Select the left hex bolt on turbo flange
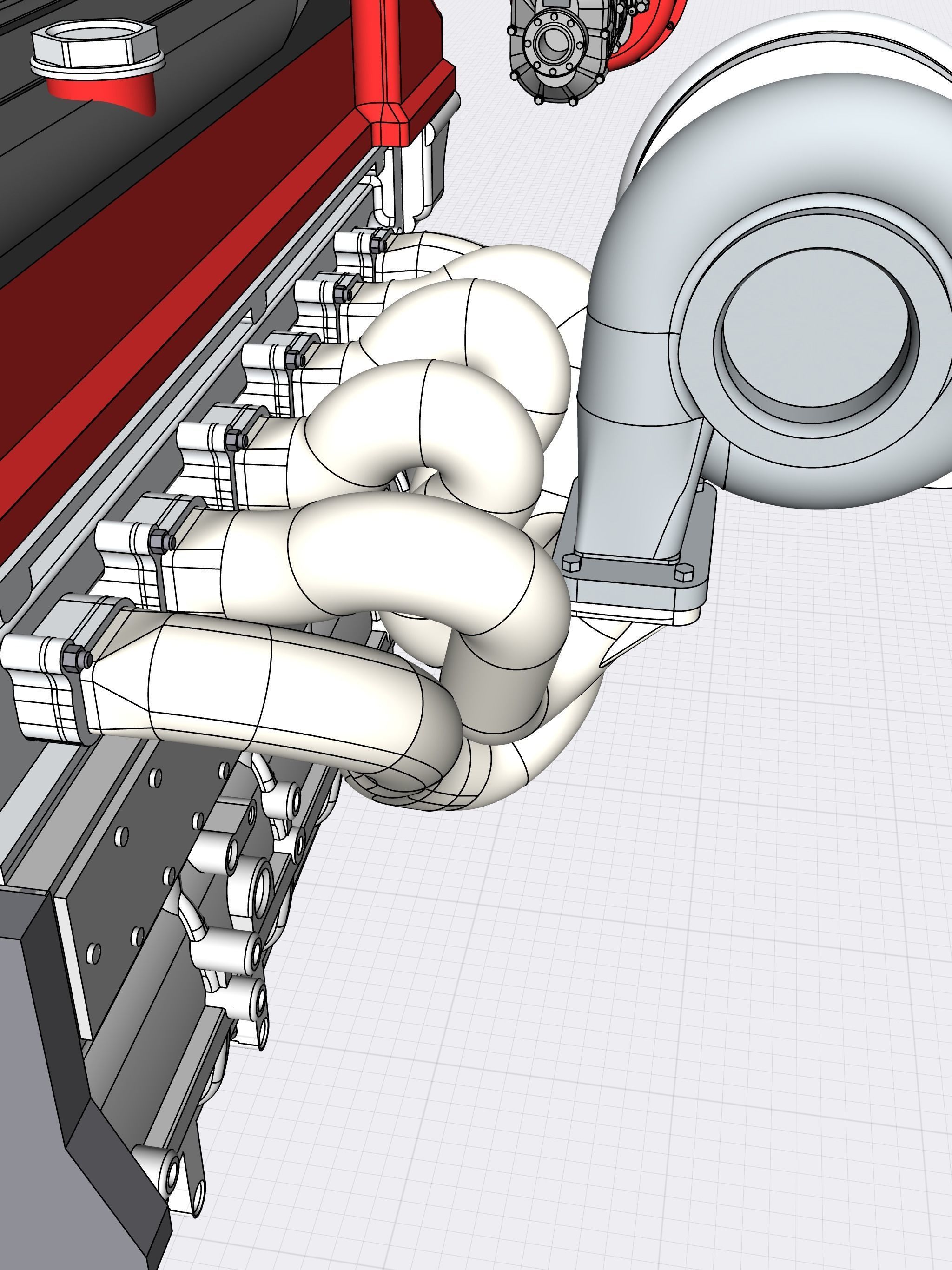The image size is (952, 1270). click(572, 562)
